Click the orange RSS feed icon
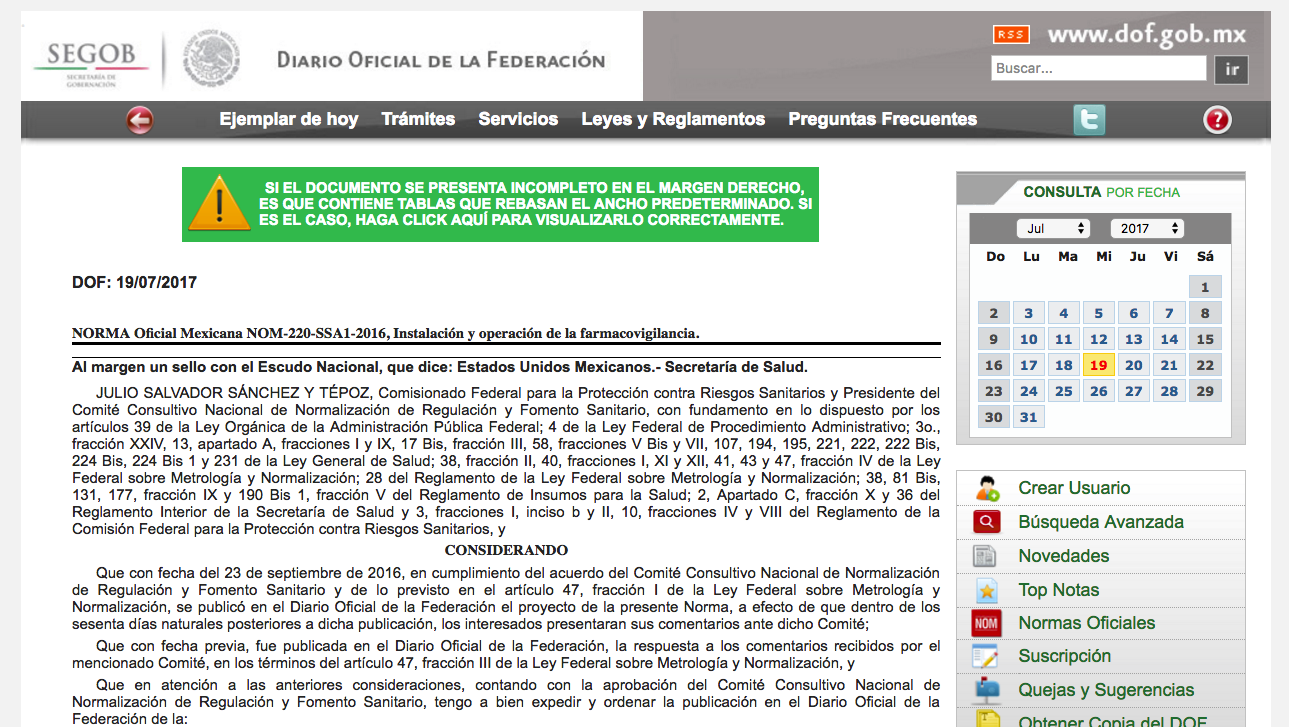This screenshot has height=727, width=1289. click(1010, 35)
